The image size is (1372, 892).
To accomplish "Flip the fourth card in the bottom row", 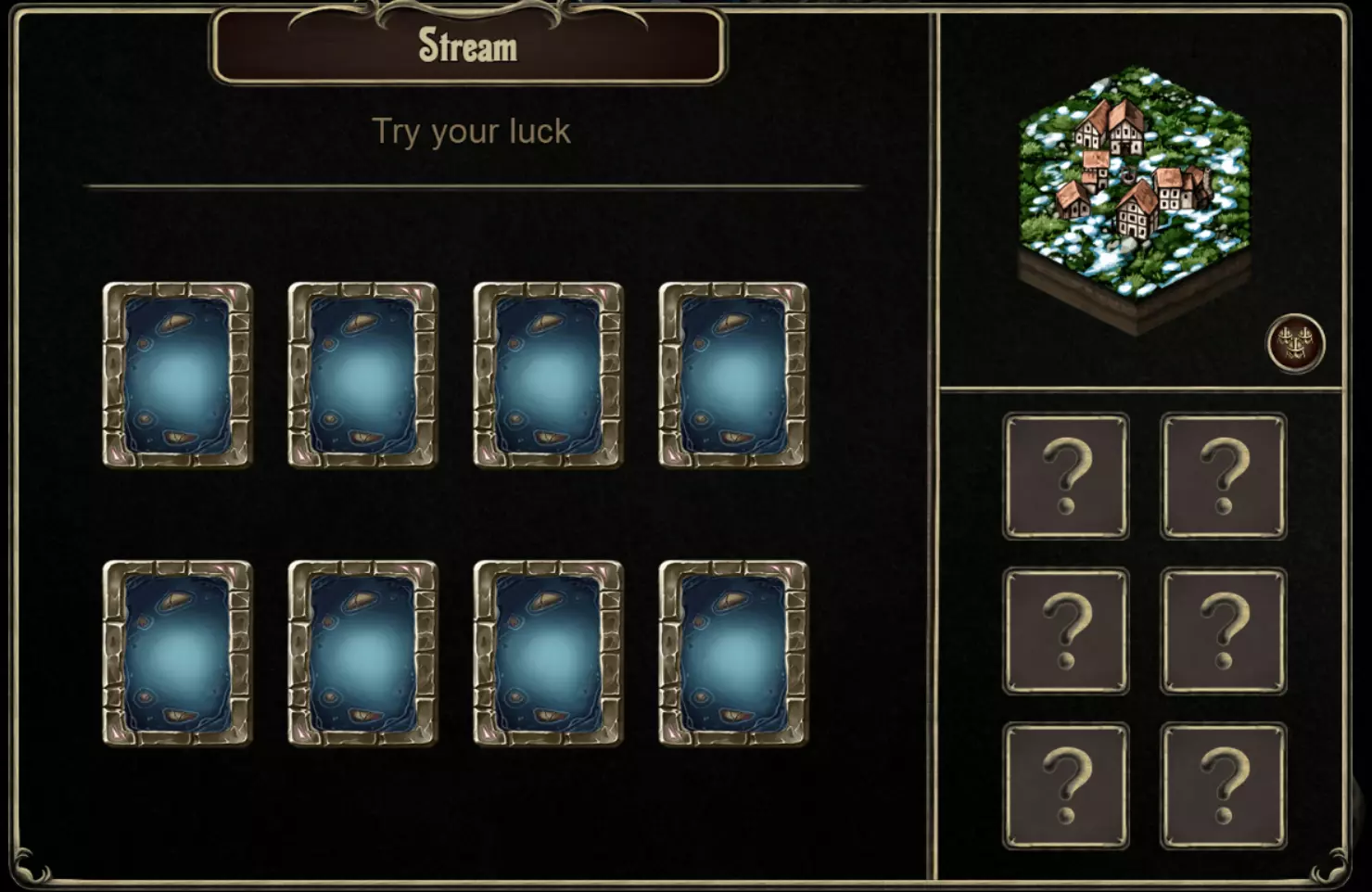I will tap(733, 653).
